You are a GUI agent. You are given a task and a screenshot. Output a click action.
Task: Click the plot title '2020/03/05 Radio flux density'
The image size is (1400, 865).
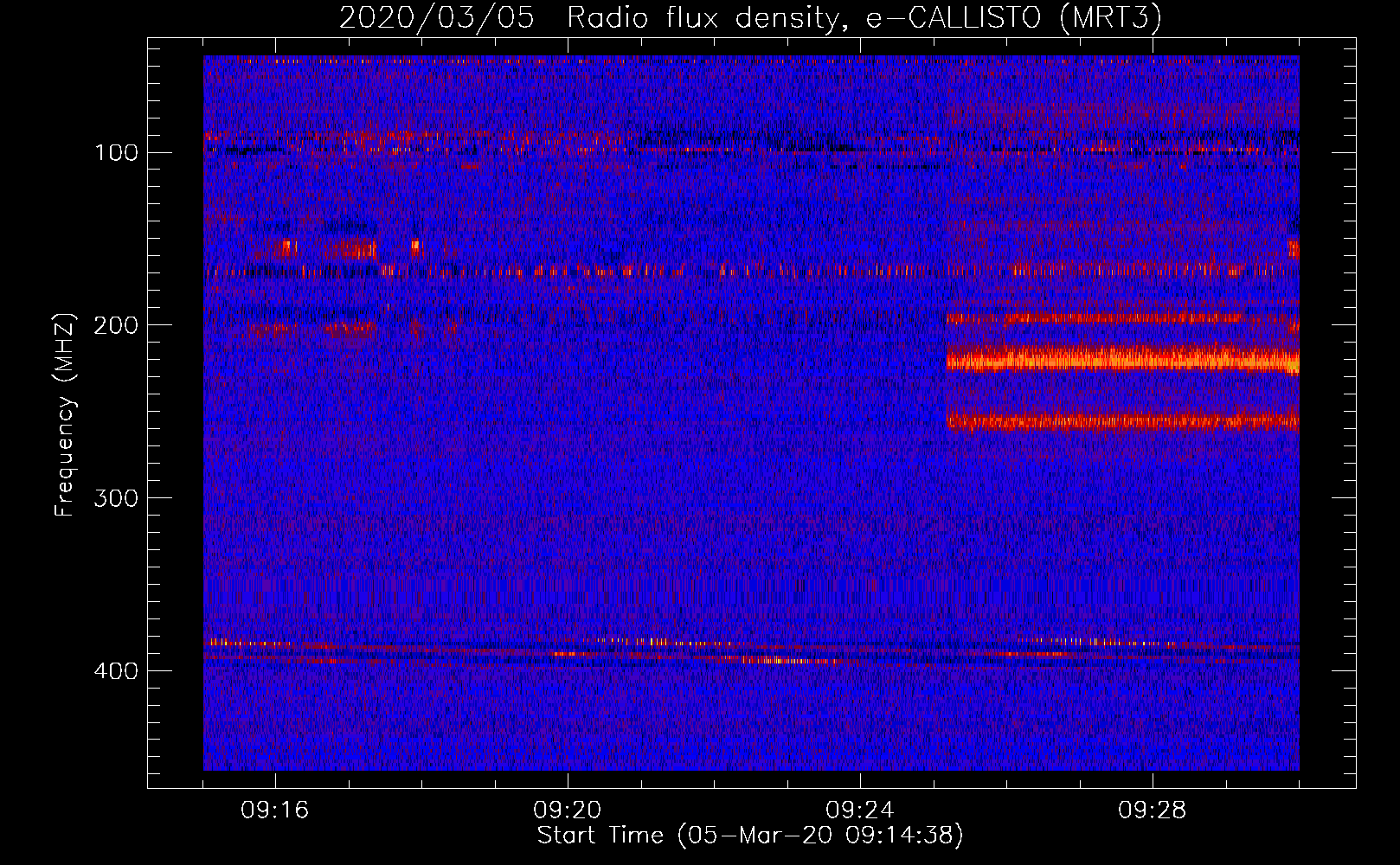[x=750, y=17]
